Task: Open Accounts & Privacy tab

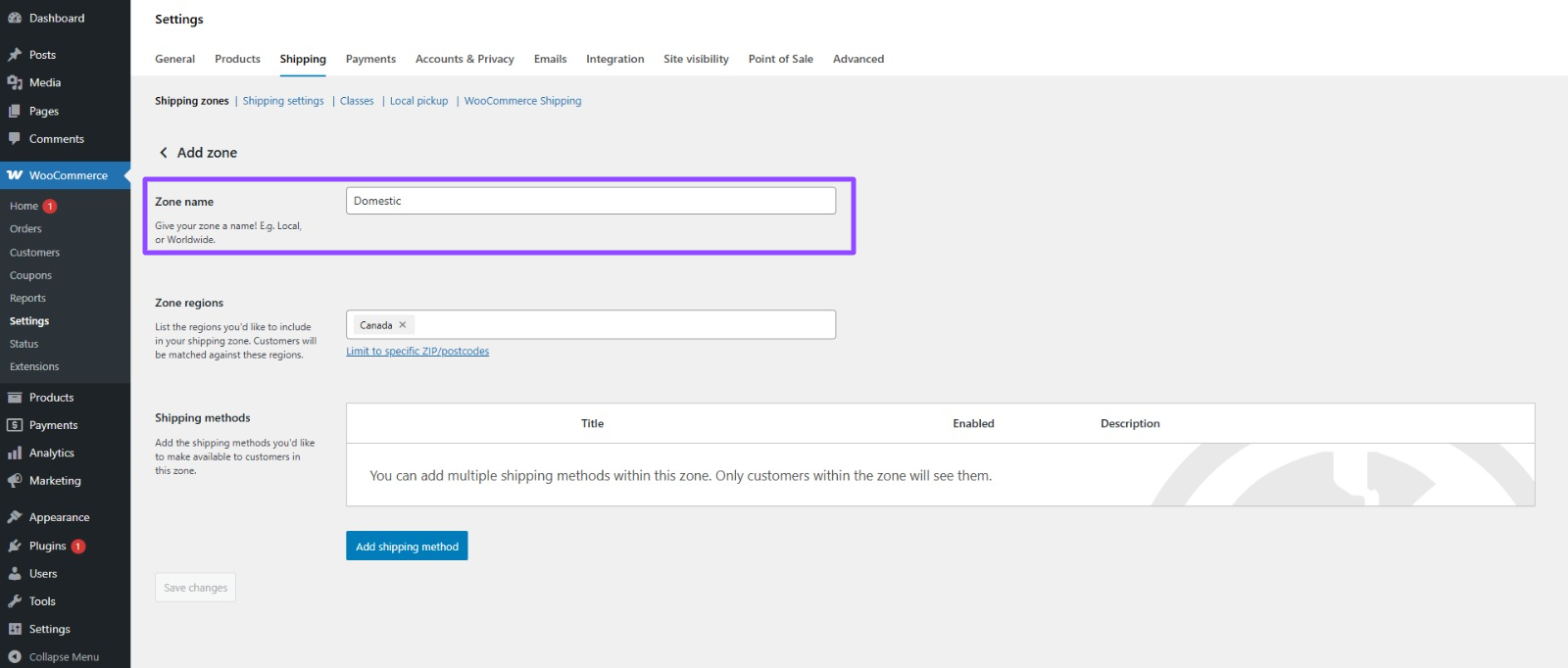Action: (465, 59)
